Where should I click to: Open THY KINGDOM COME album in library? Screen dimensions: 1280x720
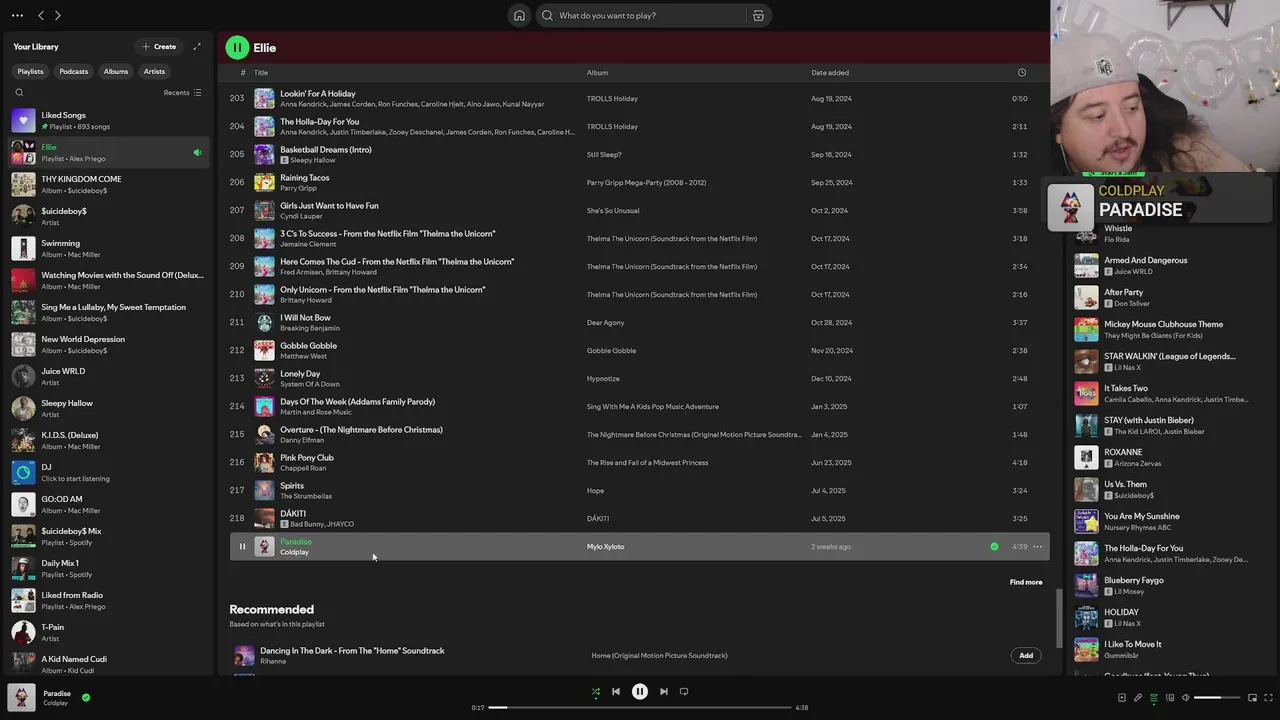[x=108, y=184]
